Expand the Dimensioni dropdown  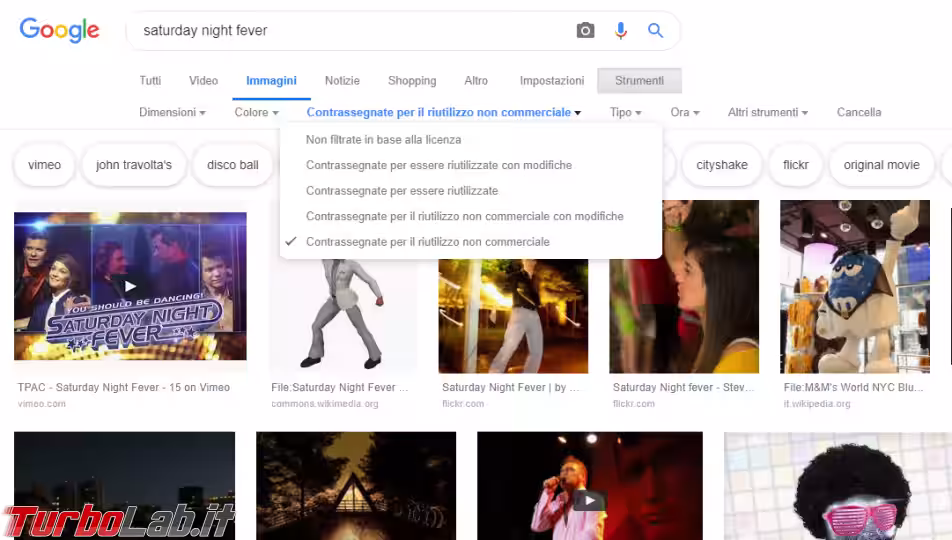[172, 112]
